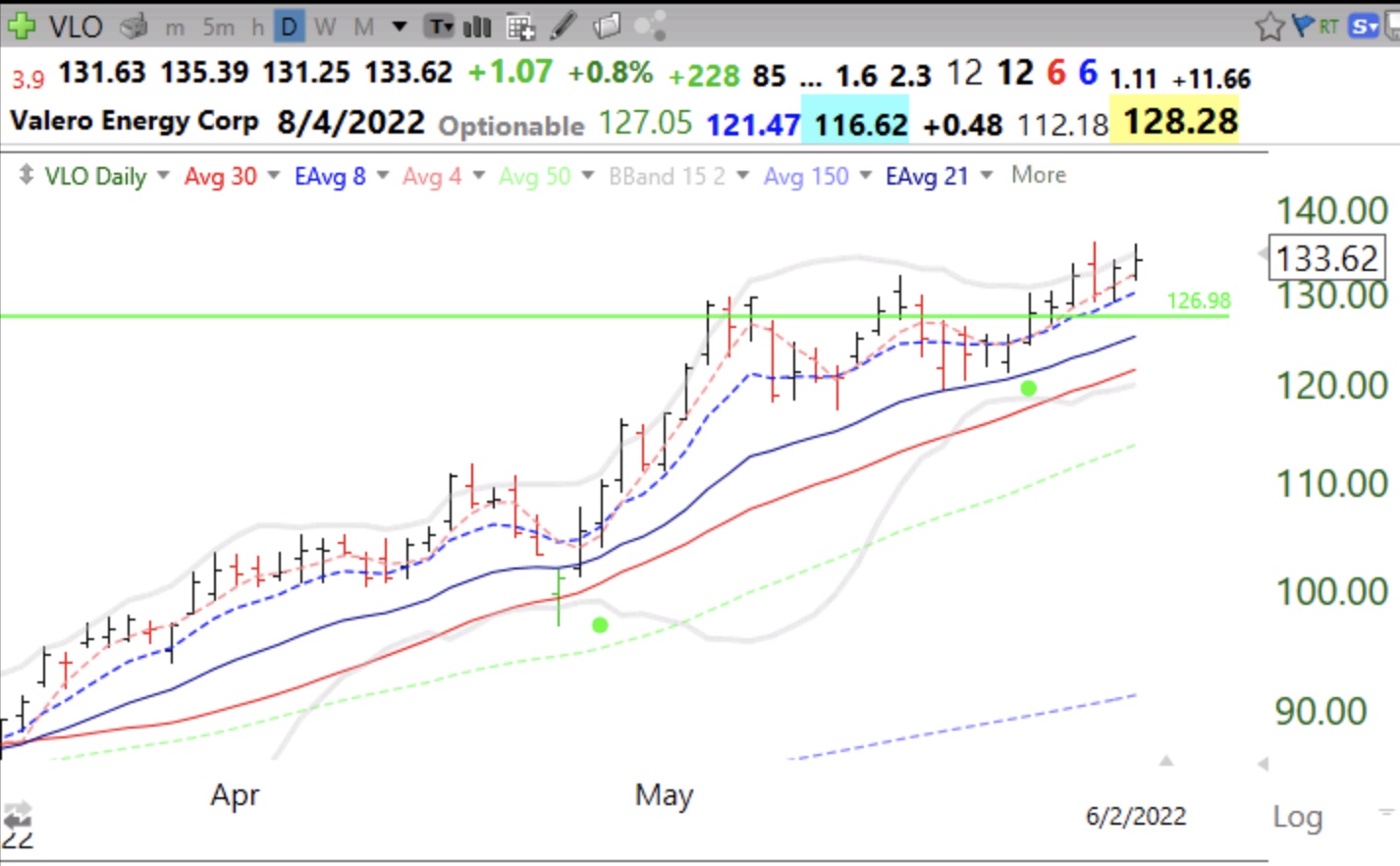This screenshot has height=866, width=1400.
Task: Open the timeframe dropdown arrow
Action: 400,27
